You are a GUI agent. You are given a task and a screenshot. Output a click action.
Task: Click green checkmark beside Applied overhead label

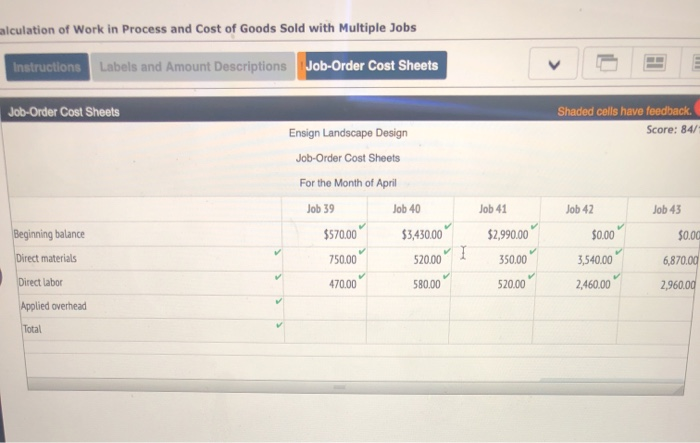pyautogui.click(x=279, y=301)
